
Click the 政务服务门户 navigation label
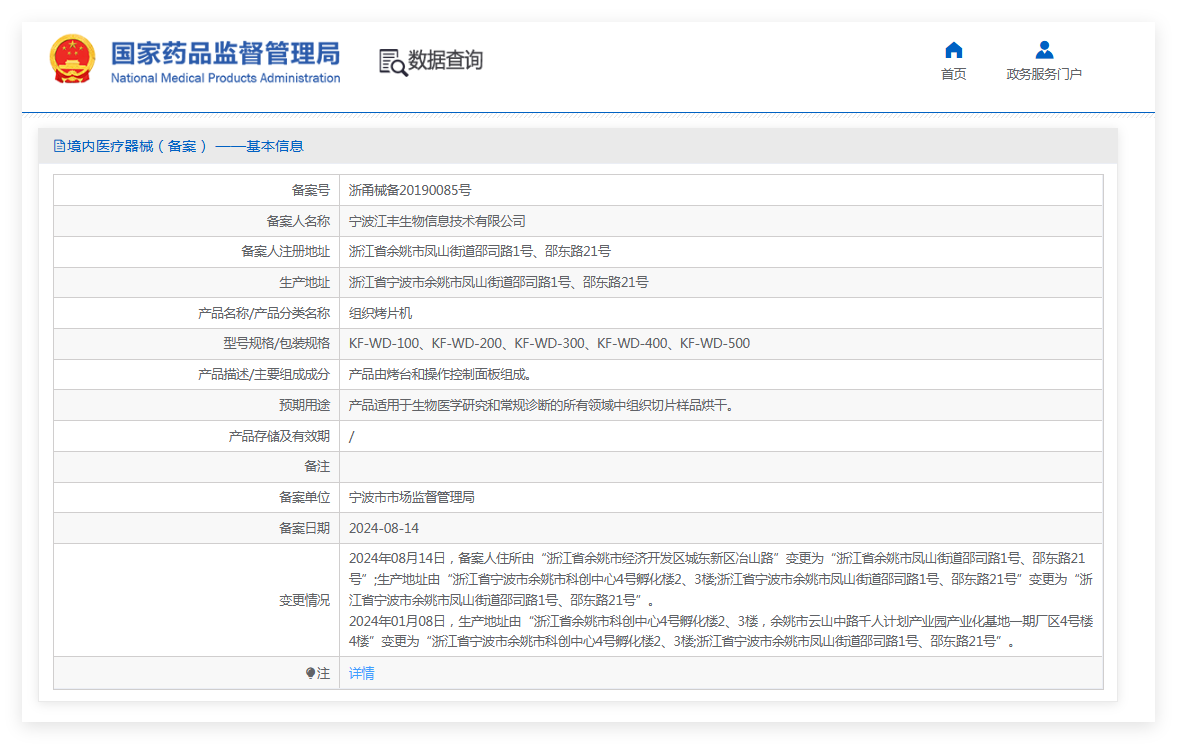pyautogui.click(x=1043, y=74)
